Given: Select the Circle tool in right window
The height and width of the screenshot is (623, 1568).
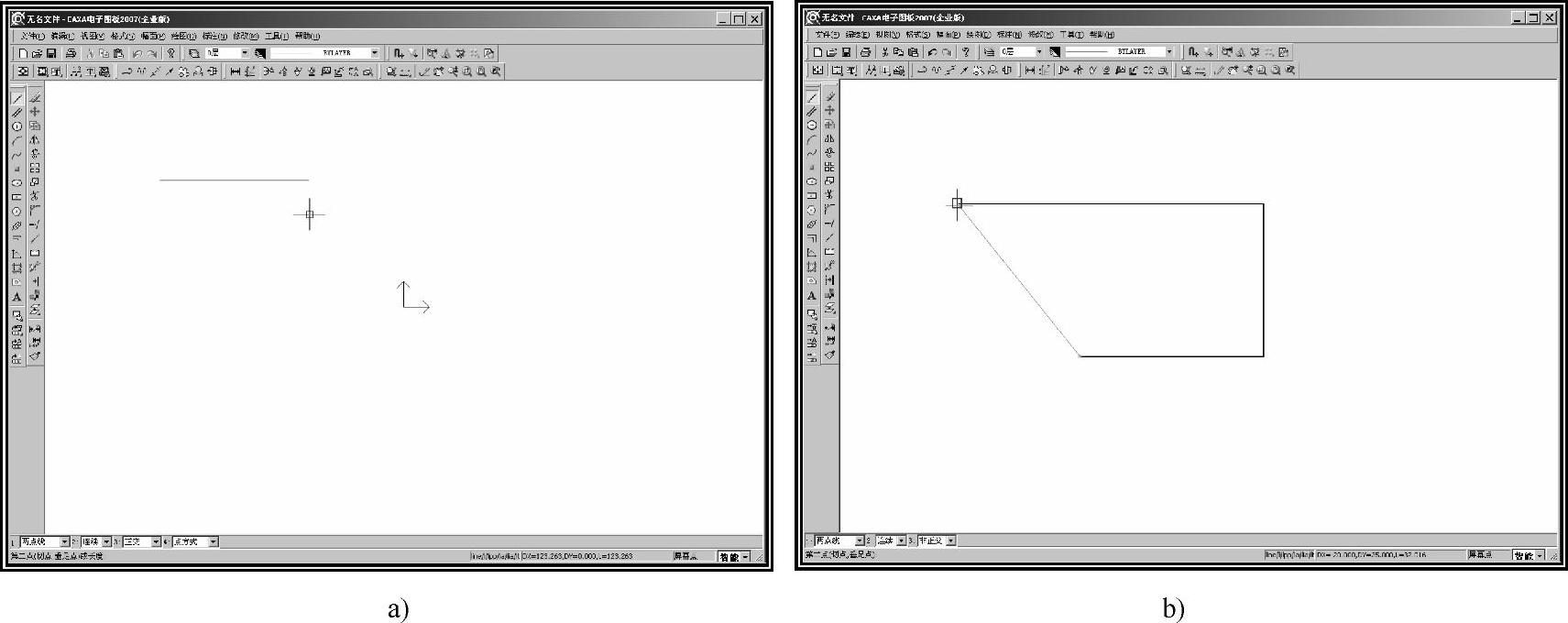Looking at the screenshot, I should click(x=812, y=125).
